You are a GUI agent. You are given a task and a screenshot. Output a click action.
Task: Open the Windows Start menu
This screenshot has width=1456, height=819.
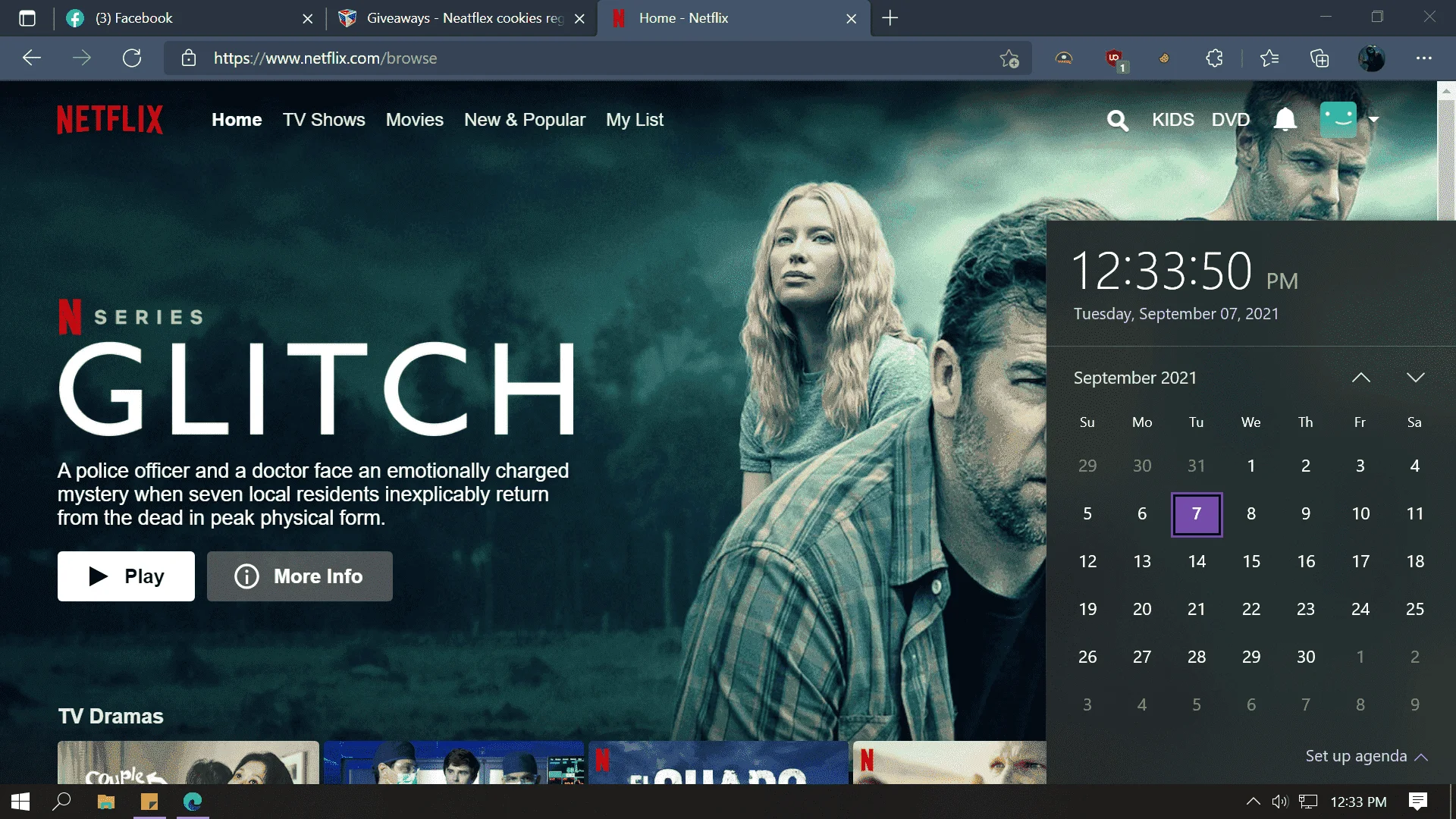coord(20,802)
